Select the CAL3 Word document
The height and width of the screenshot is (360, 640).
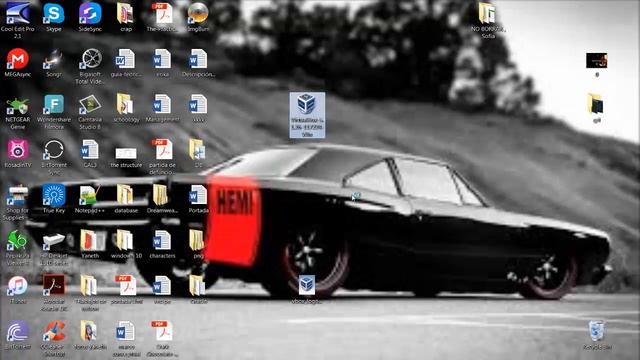coord(90,154)
